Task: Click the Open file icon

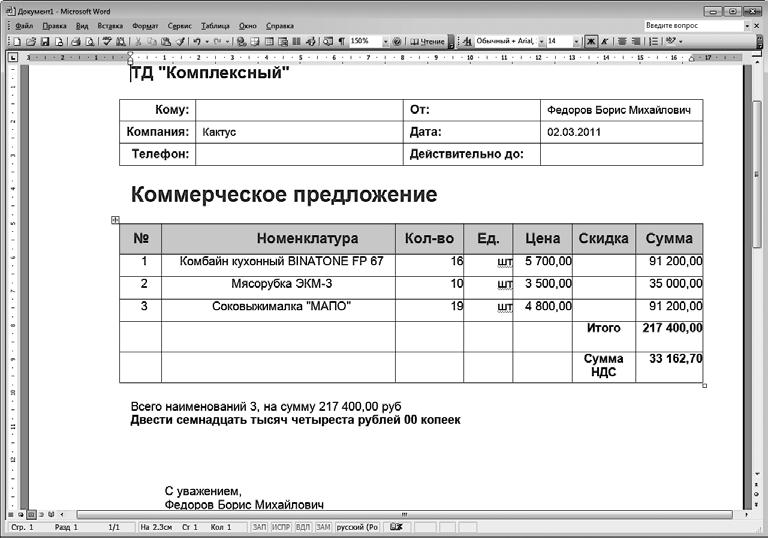Action: point(31,42)
